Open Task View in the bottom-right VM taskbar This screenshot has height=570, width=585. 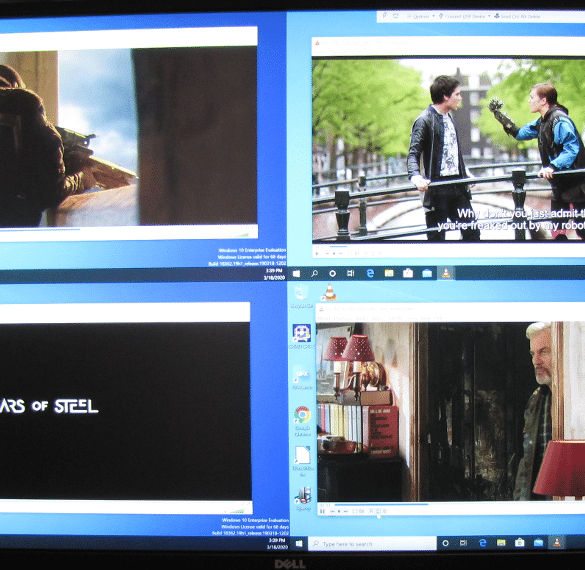(x=463, y=543)
